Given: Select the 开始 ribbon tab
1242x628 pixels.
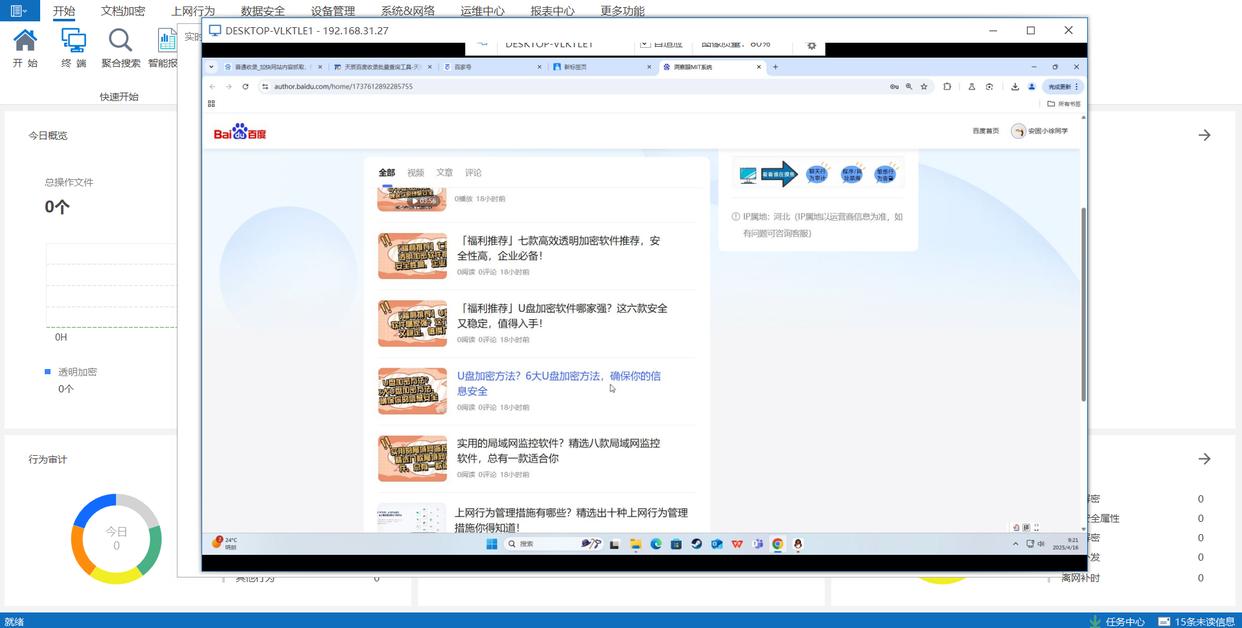Looking at the screenshot, I should point(64,11).
